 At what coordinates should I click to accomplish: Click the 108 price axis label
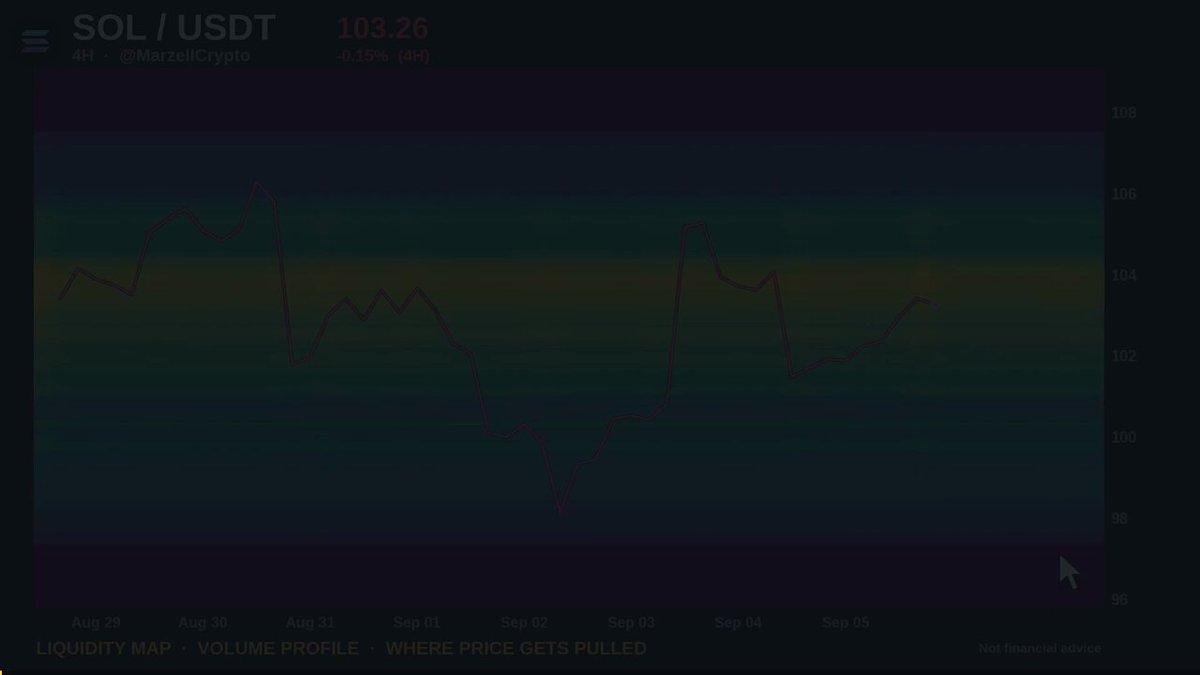(1124, 113)
